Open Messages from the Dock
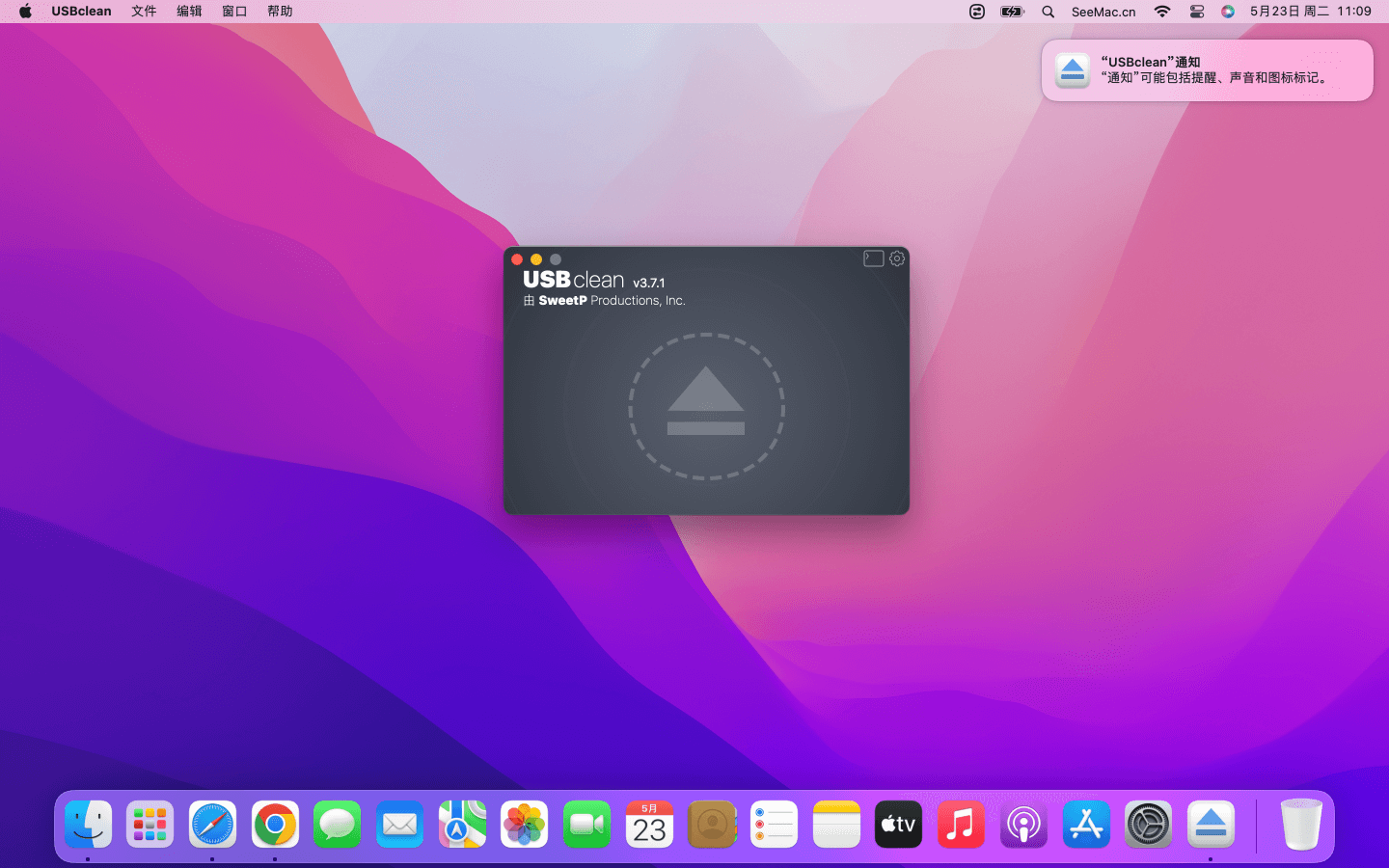Image resolution: width=1389 pixels, height=868 pixels. click(x=337, y=825)
